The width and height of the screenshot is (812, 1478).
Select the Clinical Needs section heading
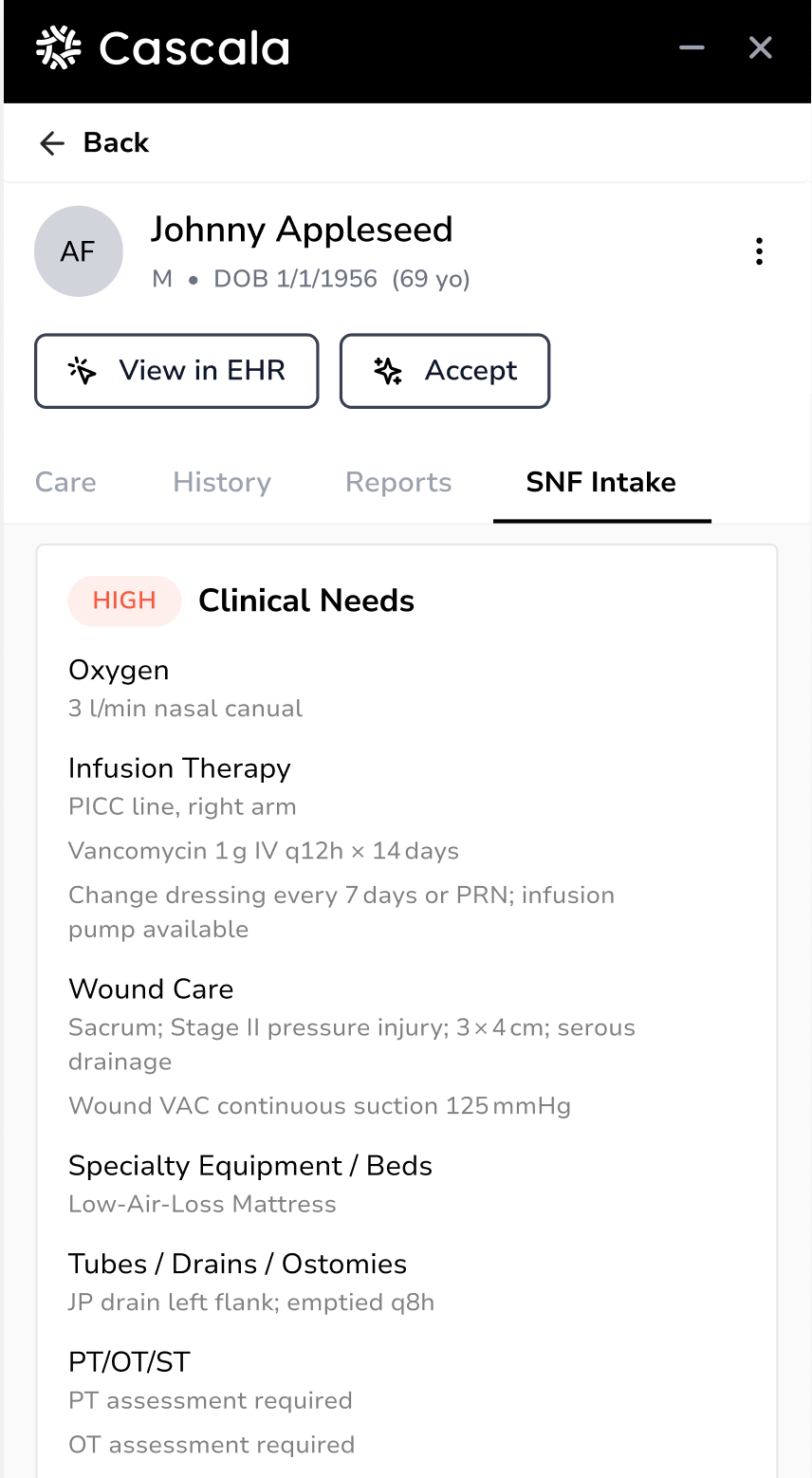pyautogui.click(x=305, y=600)
